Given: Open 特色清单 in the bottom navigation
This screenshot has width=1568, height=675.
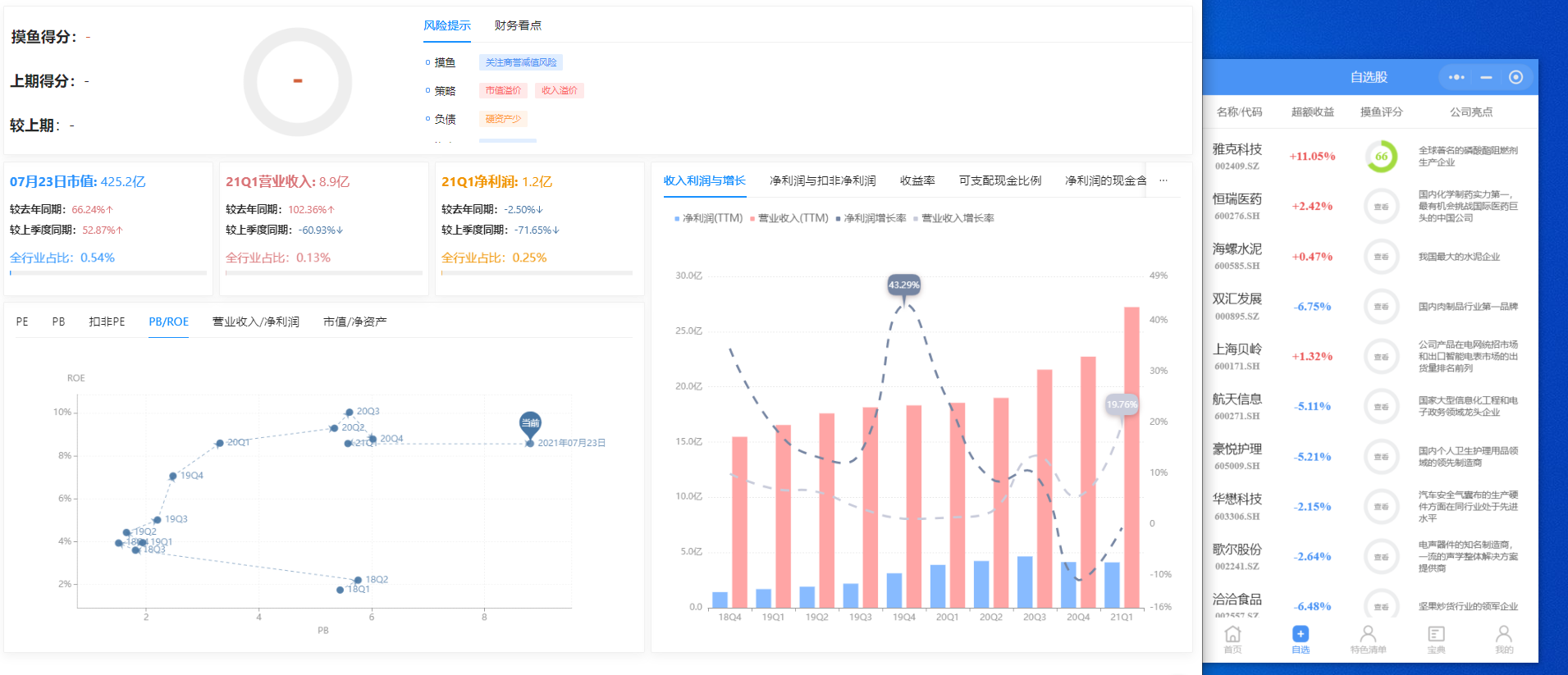Looking at the screenshot, I should click(1368, 640).
